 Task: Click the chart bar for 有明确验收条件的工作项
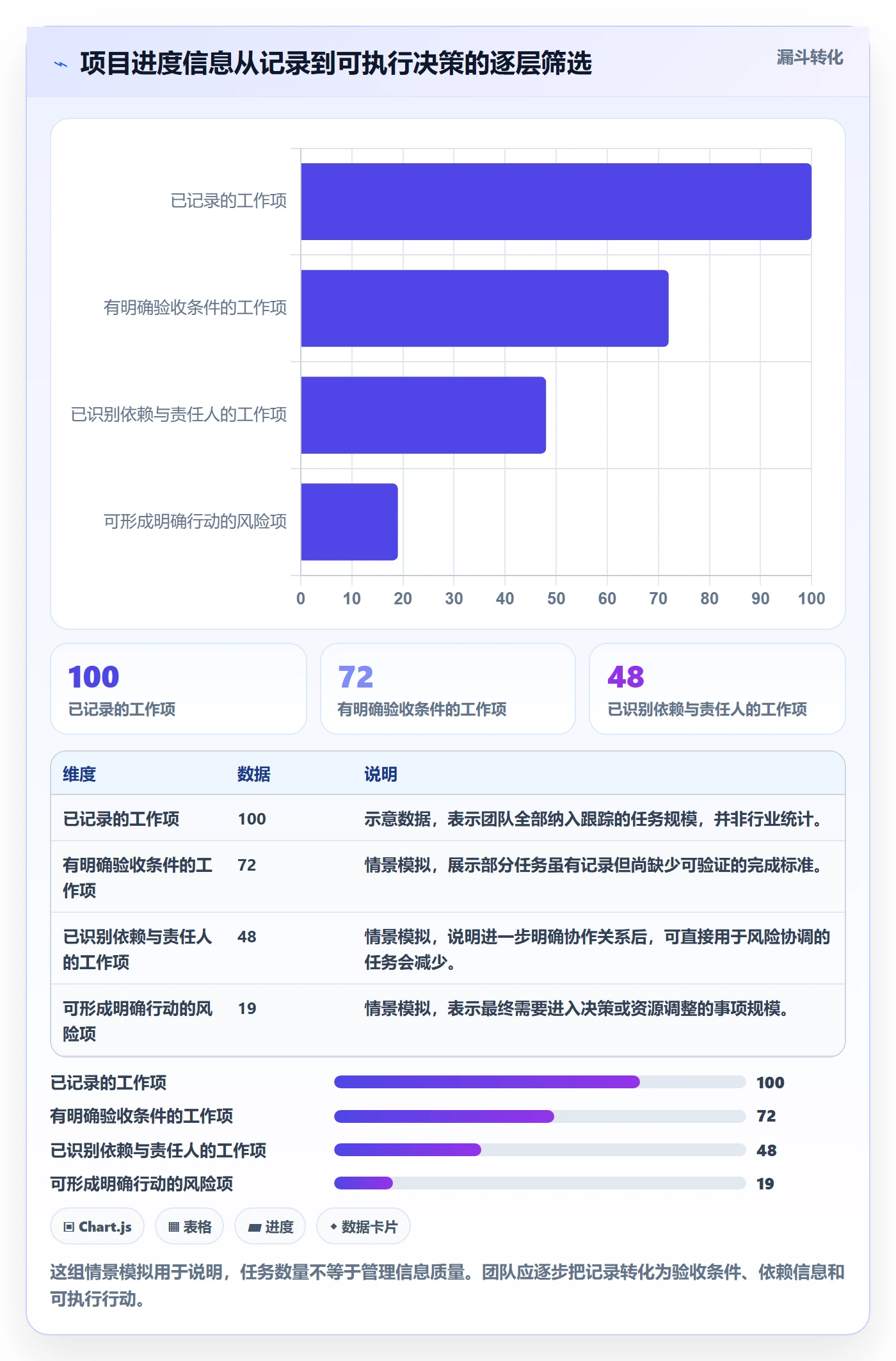tap(484, 309)
